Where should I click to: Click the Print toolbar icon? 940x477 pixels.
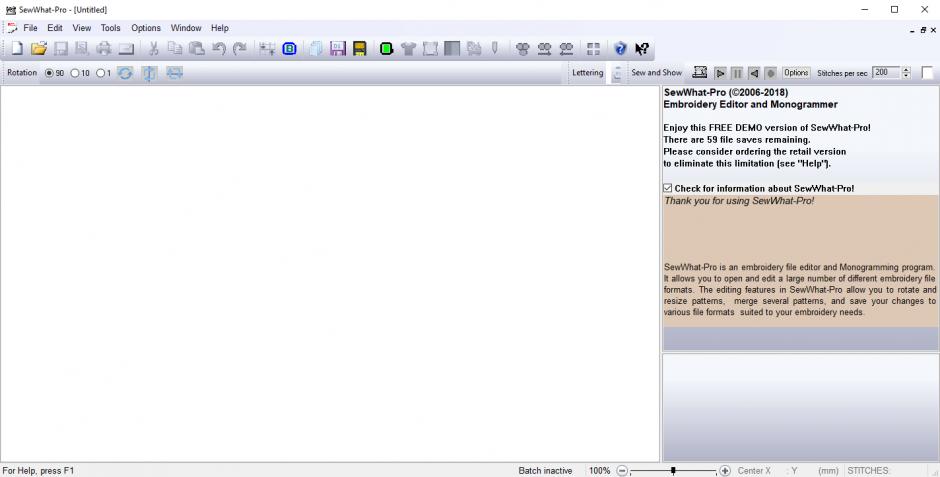(x=104, y=49)
